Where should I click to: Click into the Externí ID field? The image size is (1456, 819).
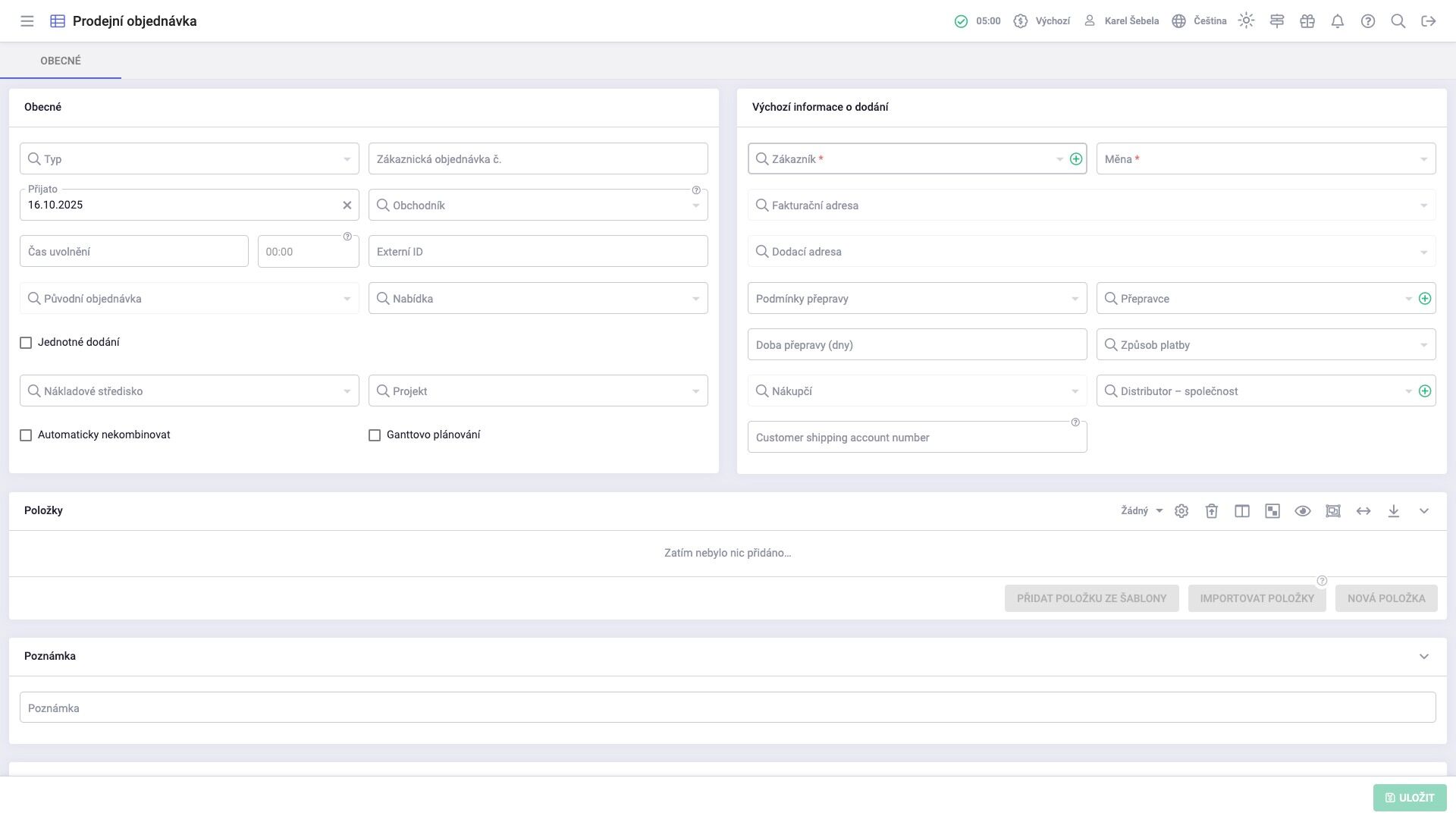tap(538, 252)
